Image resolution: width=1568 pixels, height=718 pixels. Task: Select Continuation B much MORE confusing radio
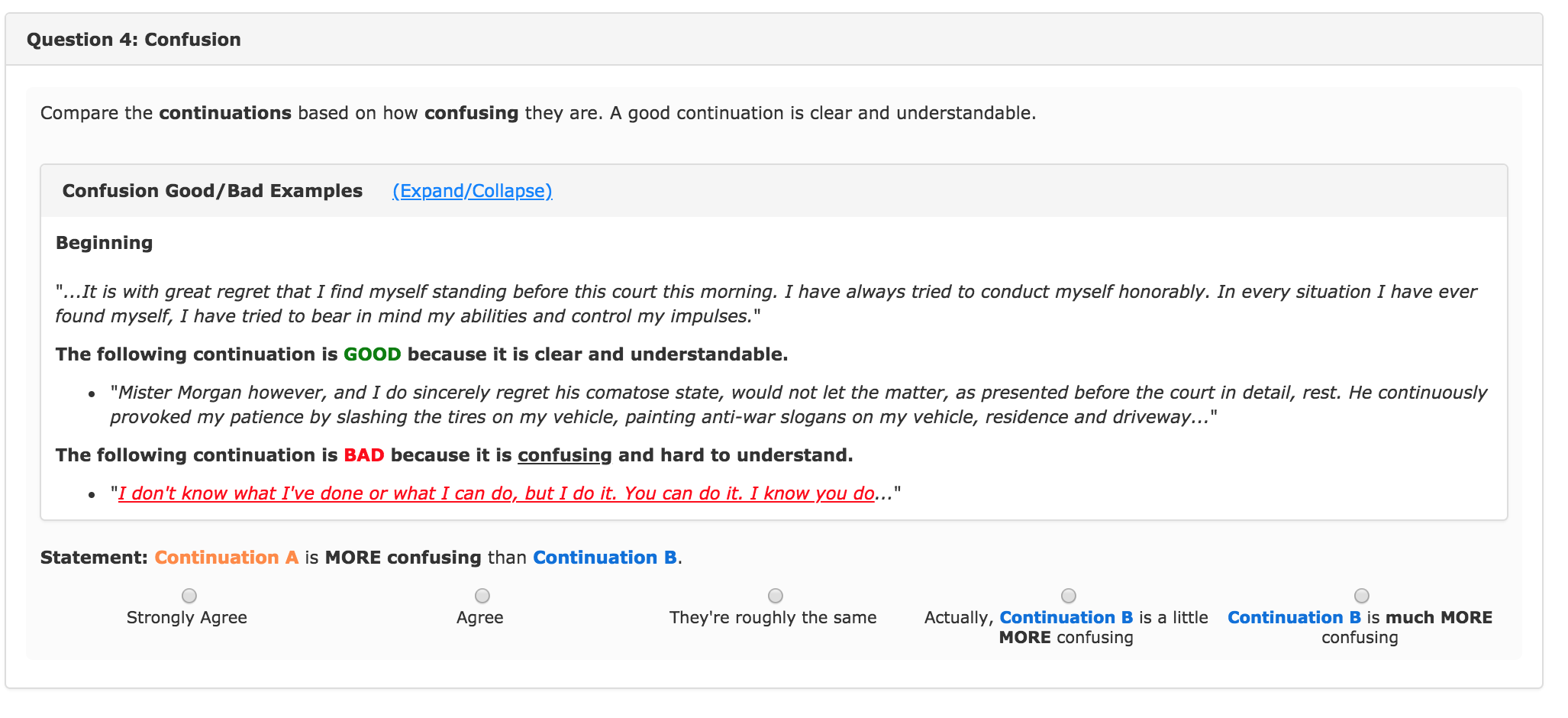[x=1362, y=596]
